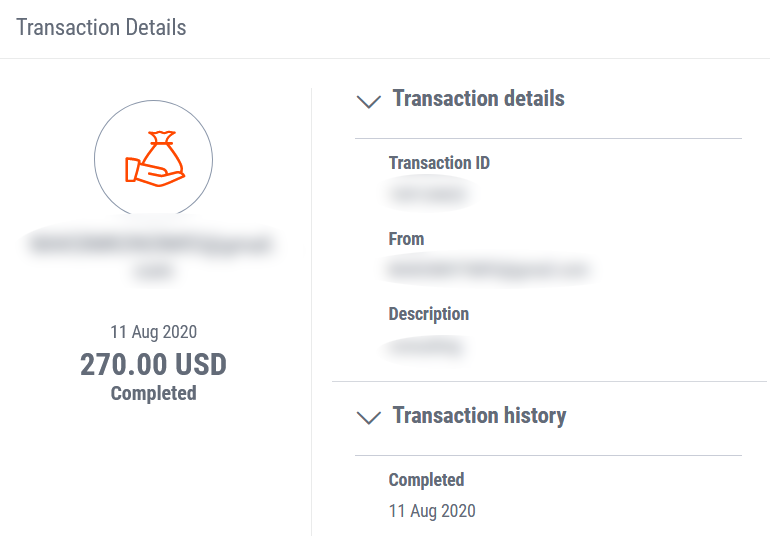Select the blurred Transaction ID value
770x536 pixels.
[x=428, y=194]
